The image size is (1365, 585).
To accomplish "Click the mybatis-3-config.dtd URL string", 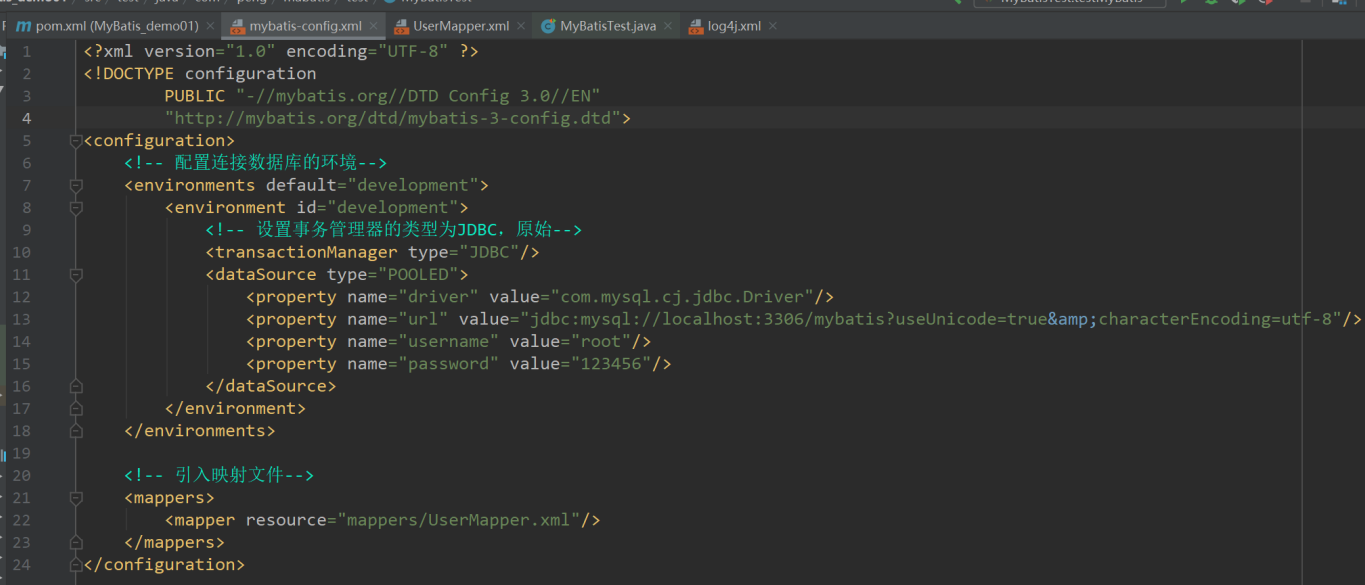I will click(392, 118).
